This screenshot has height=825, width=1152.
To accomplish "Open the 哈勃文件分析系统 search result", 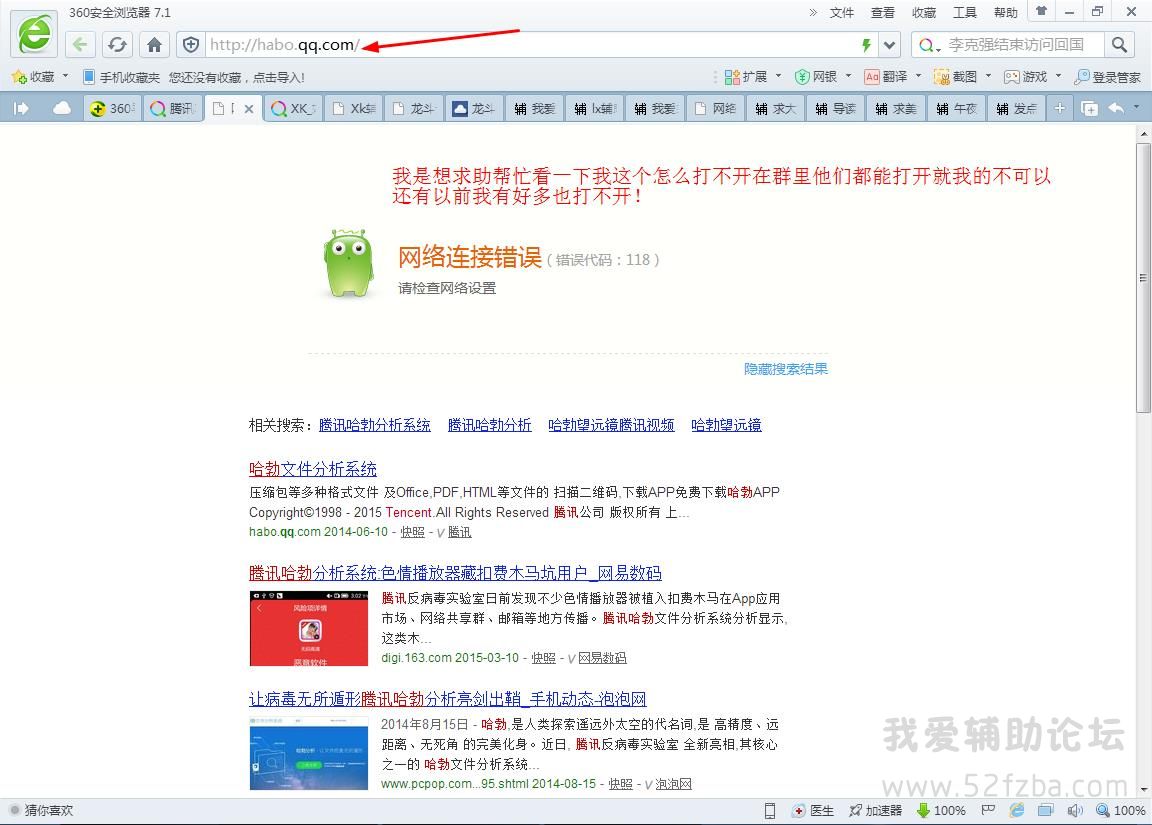I will [313, 469].
